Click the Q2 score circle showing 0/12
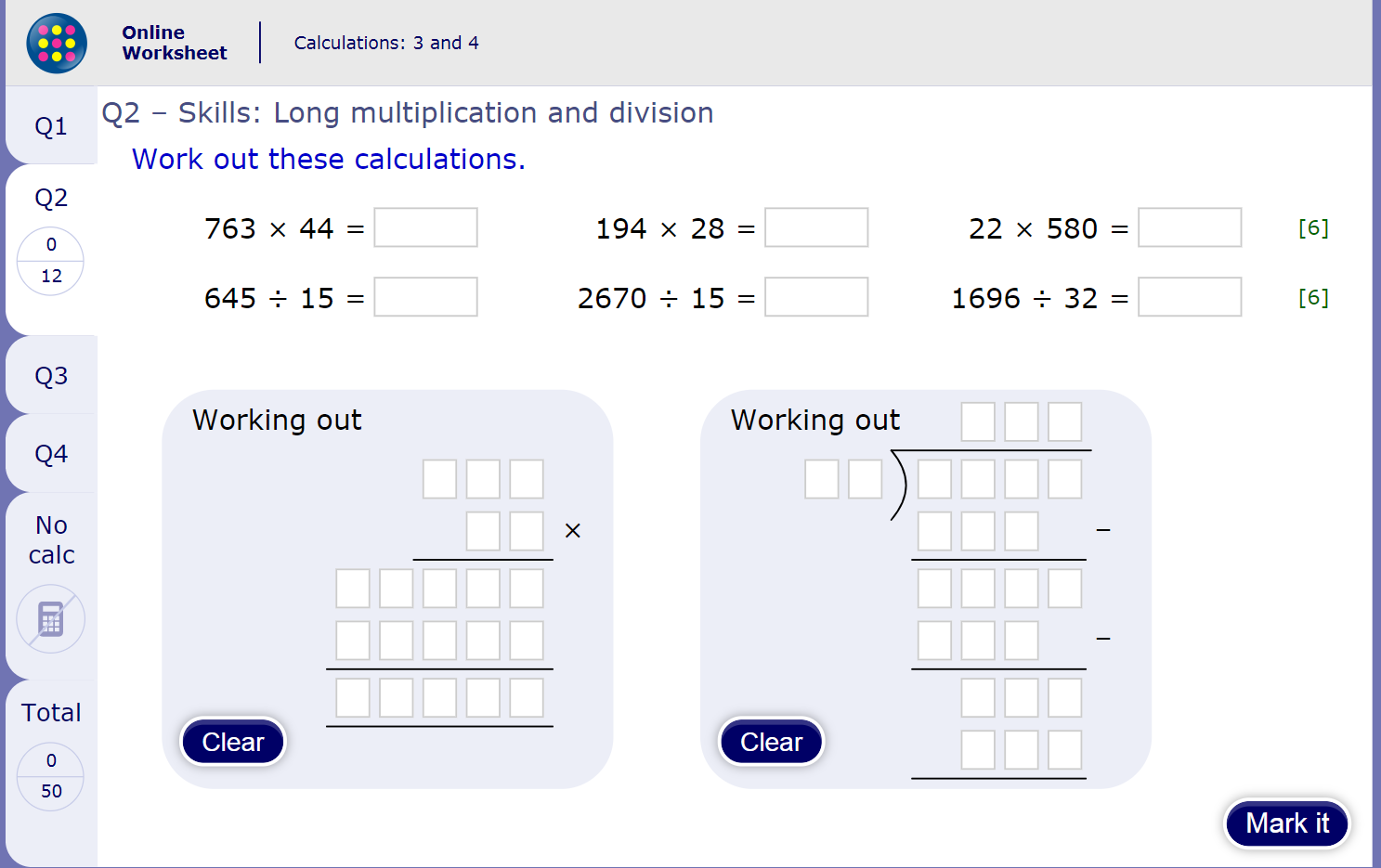This screenshot has width=1381, height=868. pos(50,261)
